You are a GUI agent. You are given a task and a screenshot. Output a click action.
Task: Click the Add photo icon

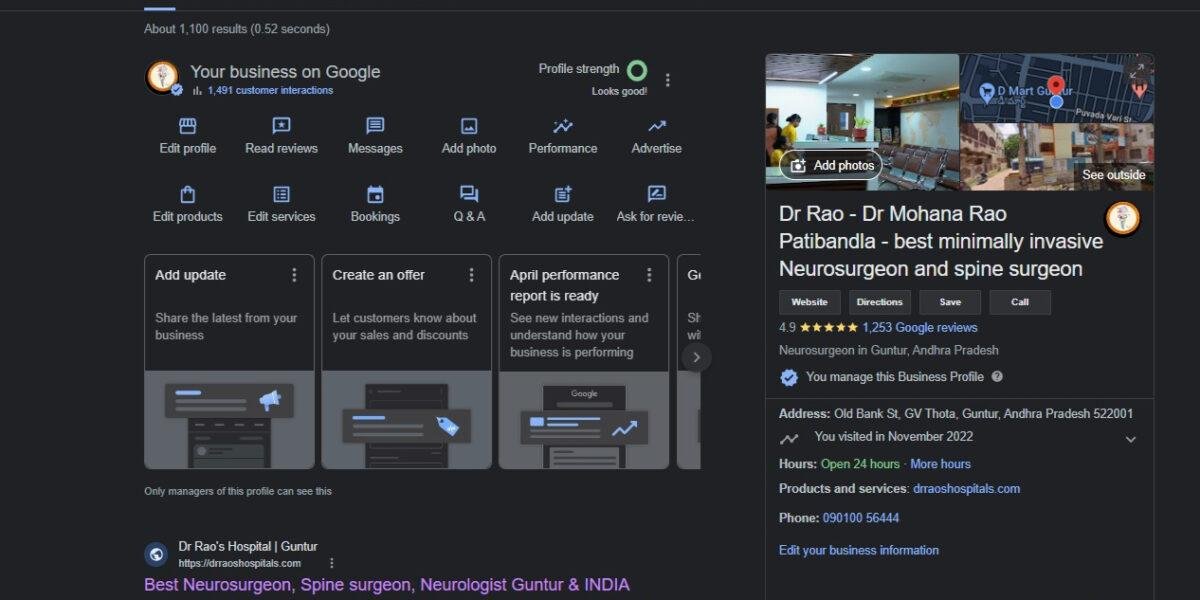469,126
